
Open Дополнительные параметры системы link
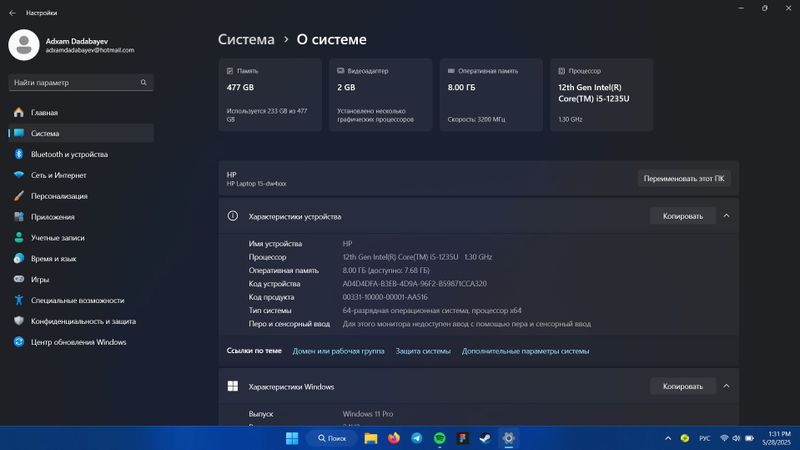(526, 351)
